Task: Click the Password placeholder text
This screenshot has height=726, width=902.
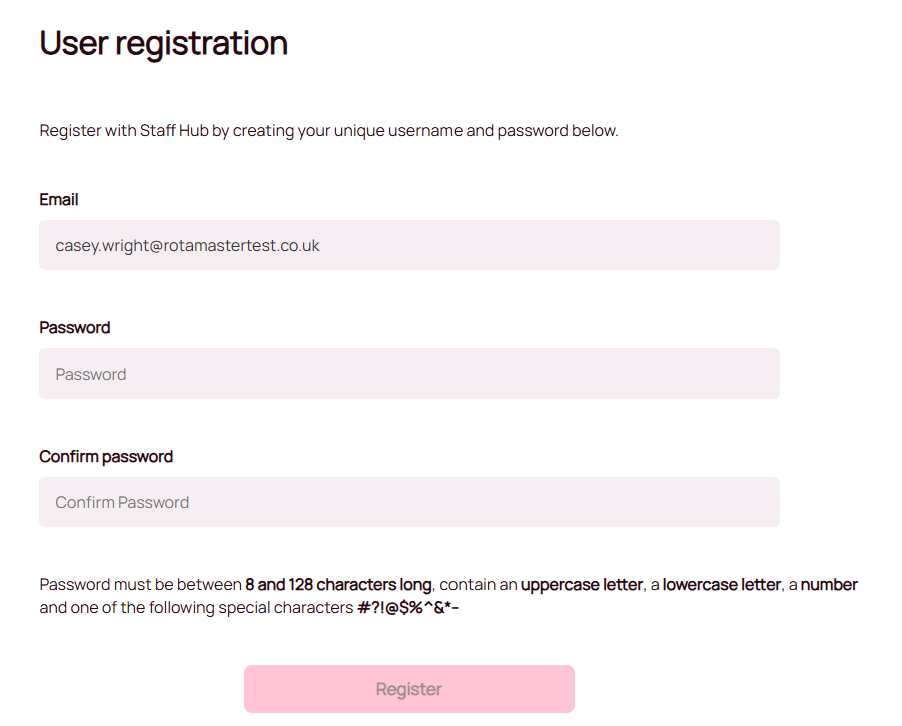Action: click(x=90, y=373)
